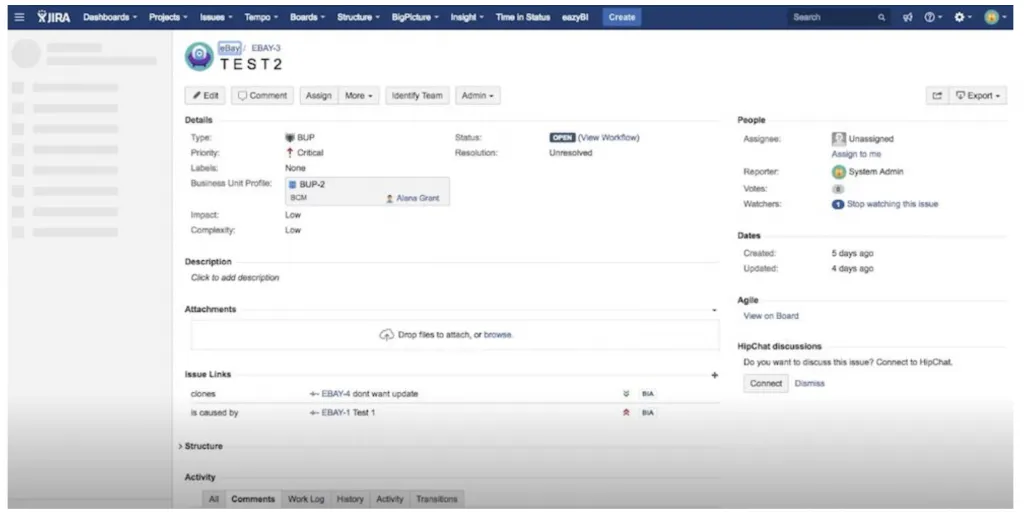The image size is (1024, 519).
Task: Click the Edit button
Action: 206,95
